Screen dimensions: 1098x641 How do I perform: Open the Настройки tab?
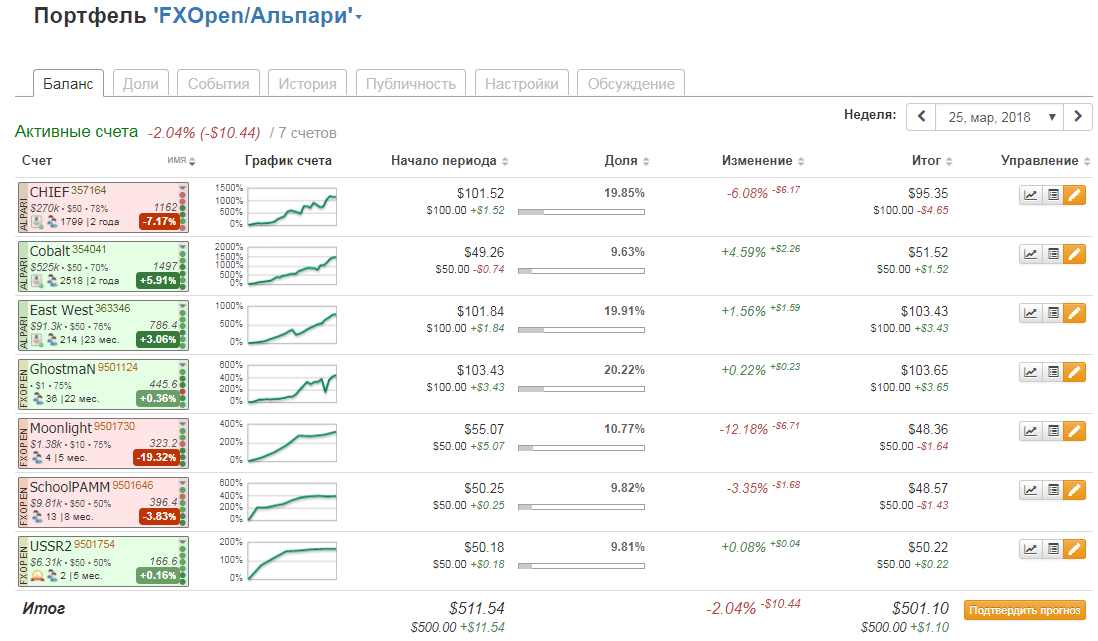pos(521,84)
